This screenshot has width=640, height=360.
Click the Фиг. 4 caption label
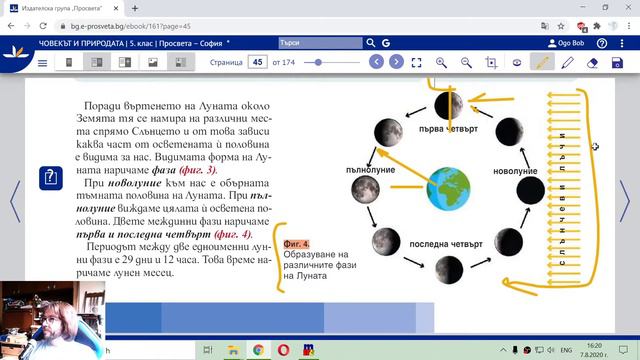tap(296, 244)
